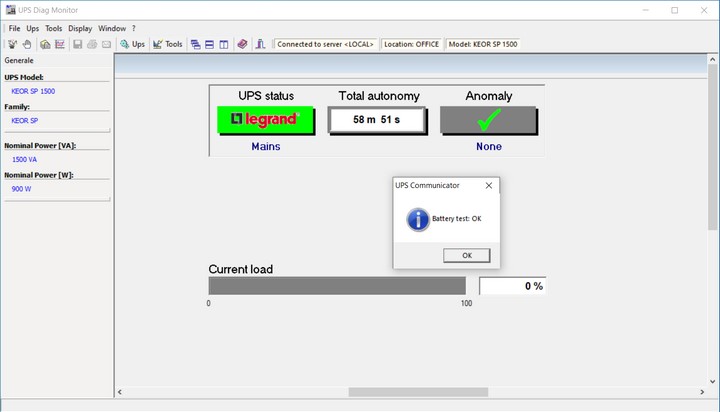Image resolution: width=720 pixels, height=412 pixels.
Task: Click the 900 W nominal power value
Action: point(21,189)
